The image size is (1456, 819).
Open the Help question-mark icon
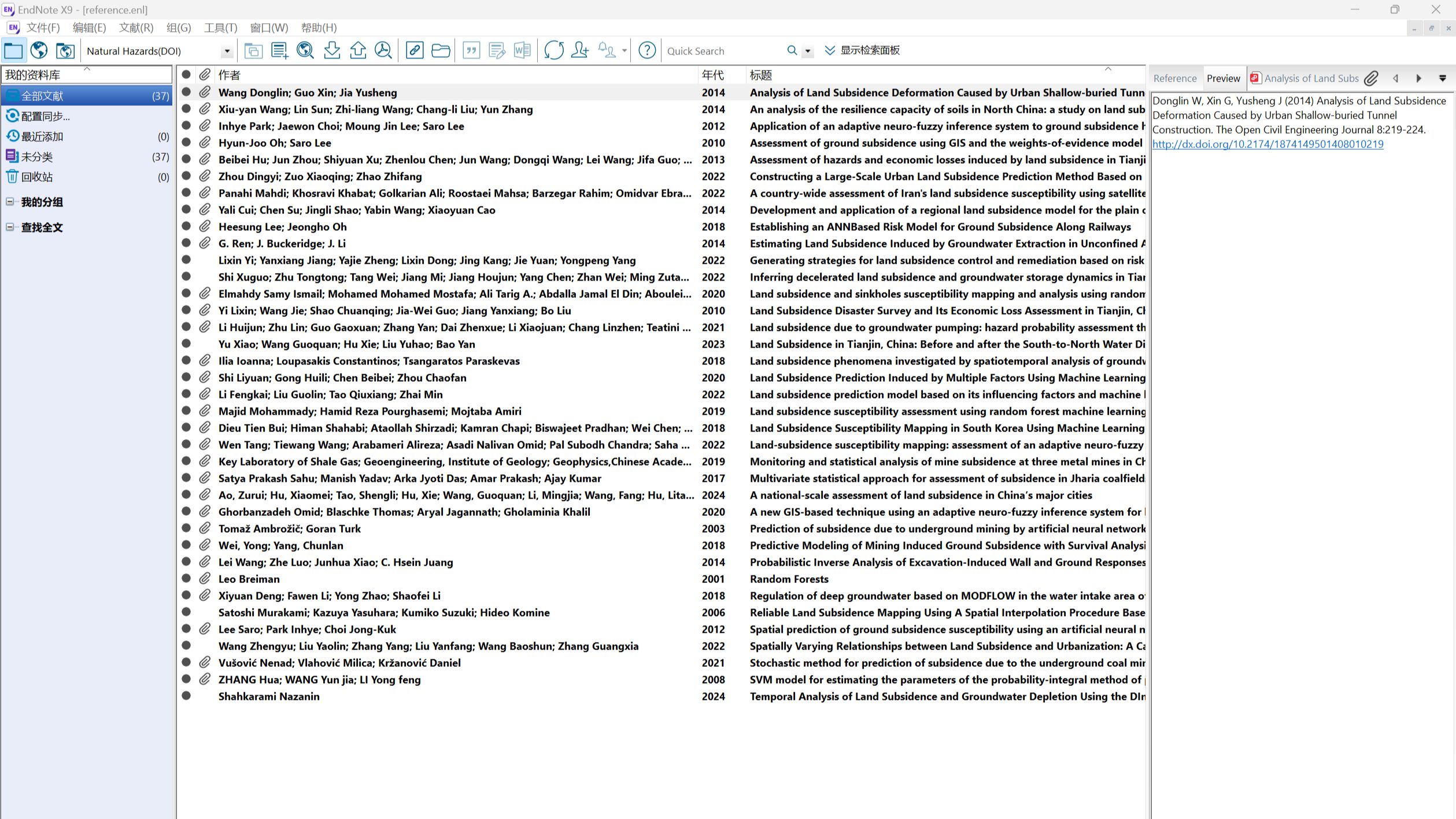click(646, 51)
